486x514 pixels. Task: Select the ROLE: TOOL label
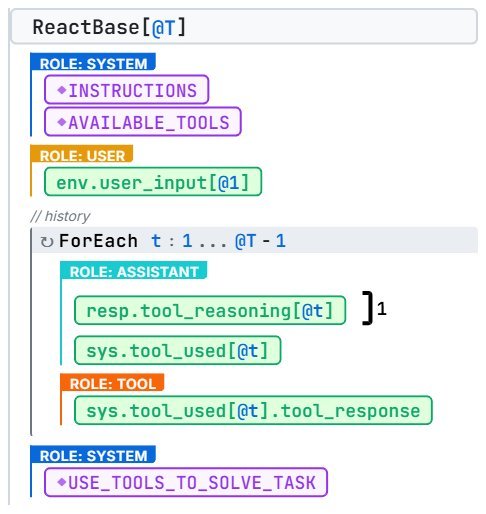(112, 383)
